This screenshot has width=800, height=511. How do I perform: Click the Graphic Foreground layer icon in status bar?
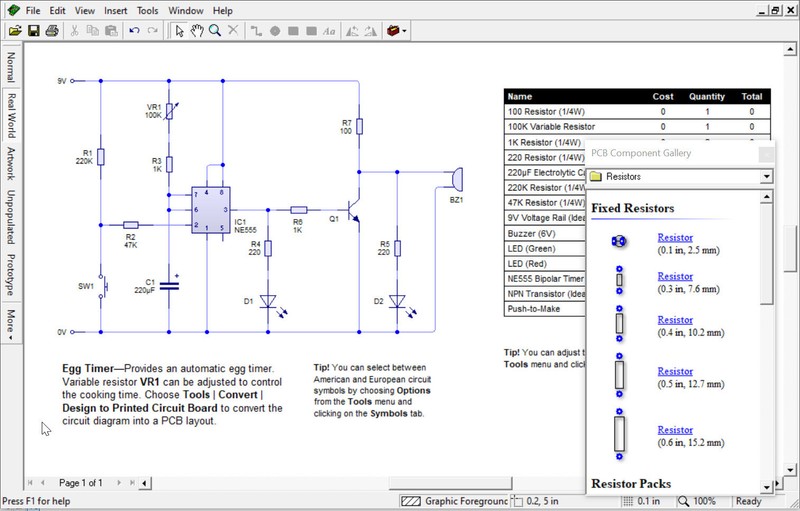click(411, 501)
